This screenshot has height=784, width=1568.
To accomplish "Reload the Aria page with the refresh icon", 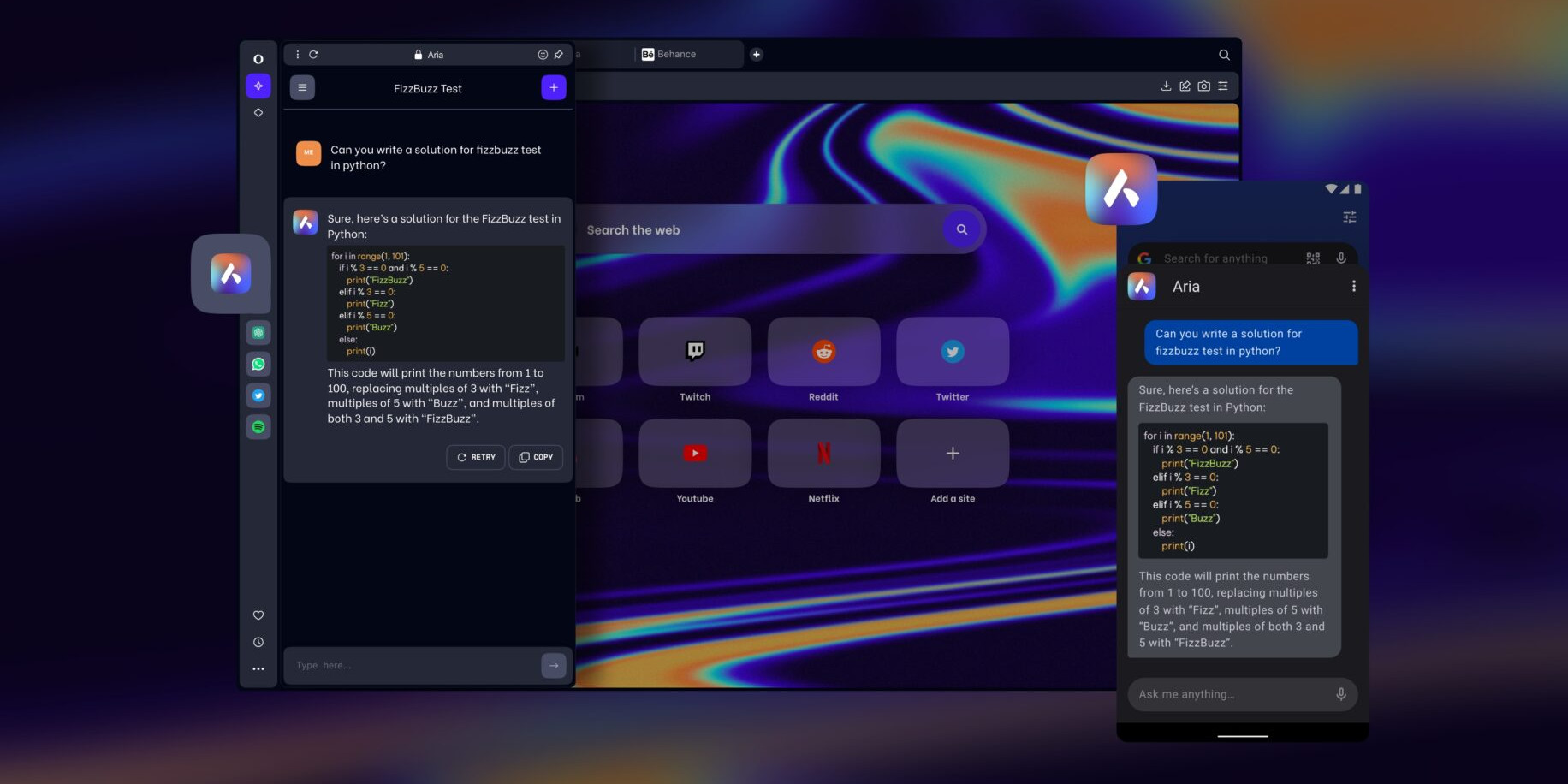I will click(x=314, y=54).
